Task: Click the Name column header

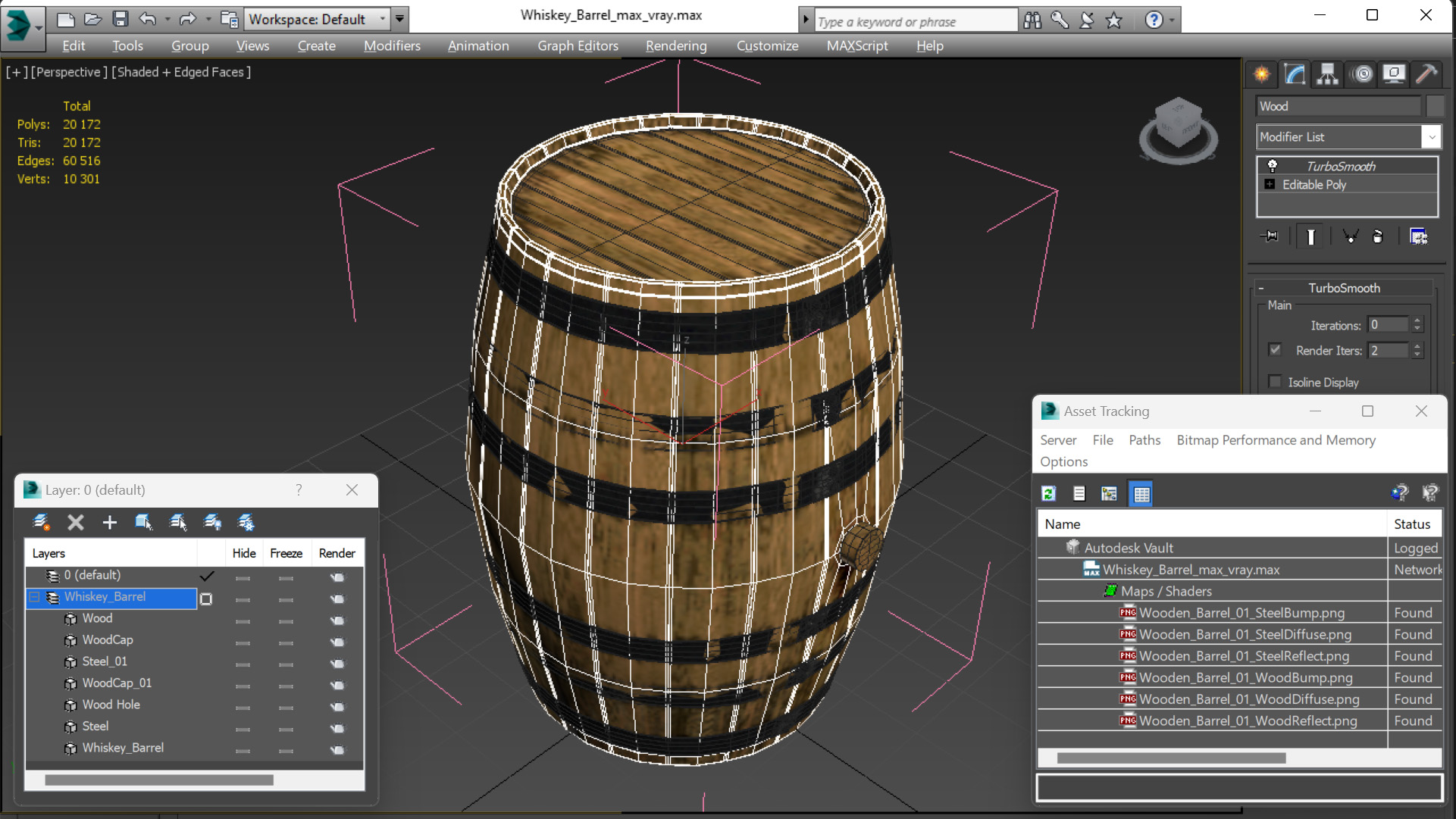Action: pos(1212,524)
